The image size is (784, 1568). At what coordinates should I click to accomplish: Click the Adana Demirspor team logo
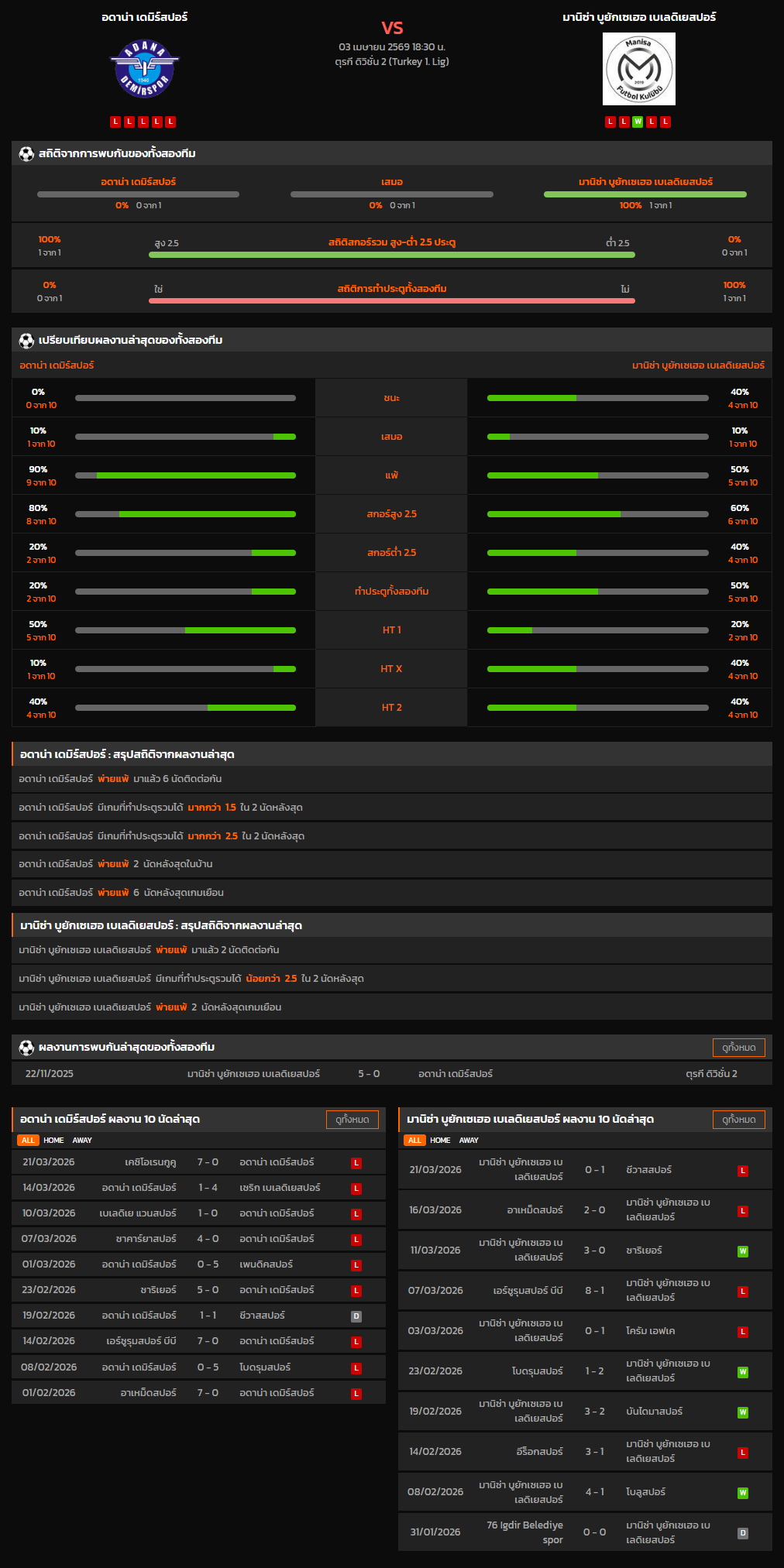click(144, 69)
